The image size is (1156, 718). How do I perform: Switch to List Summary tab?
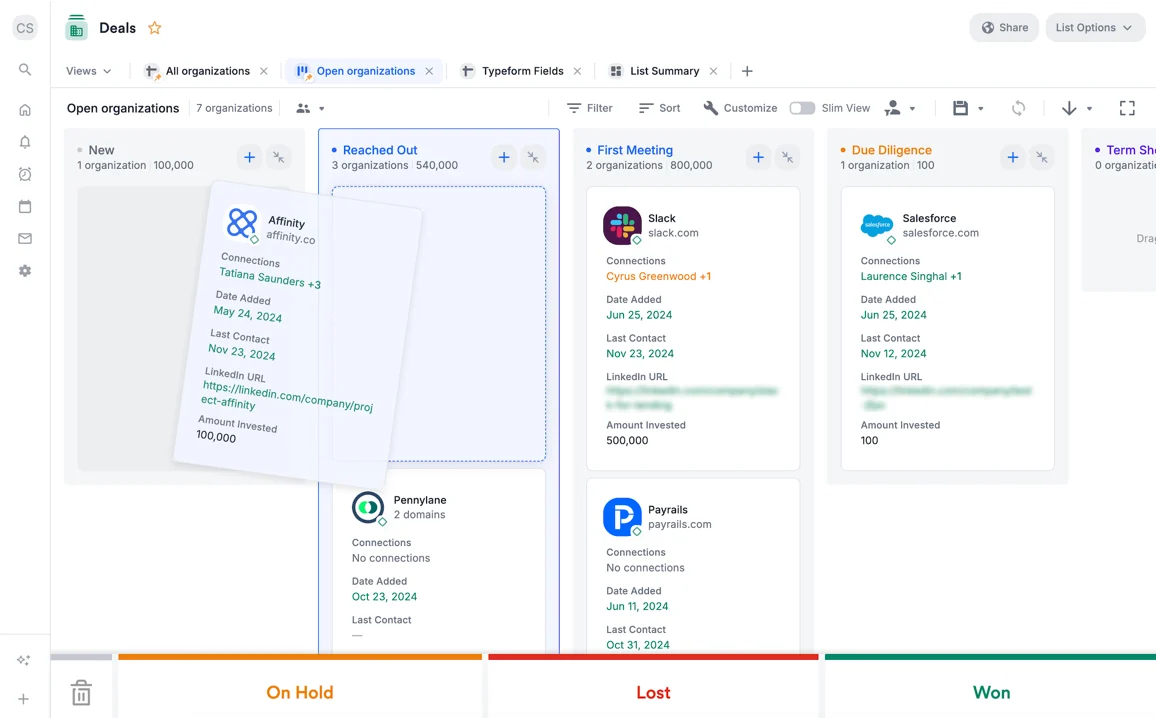(664, 71)
